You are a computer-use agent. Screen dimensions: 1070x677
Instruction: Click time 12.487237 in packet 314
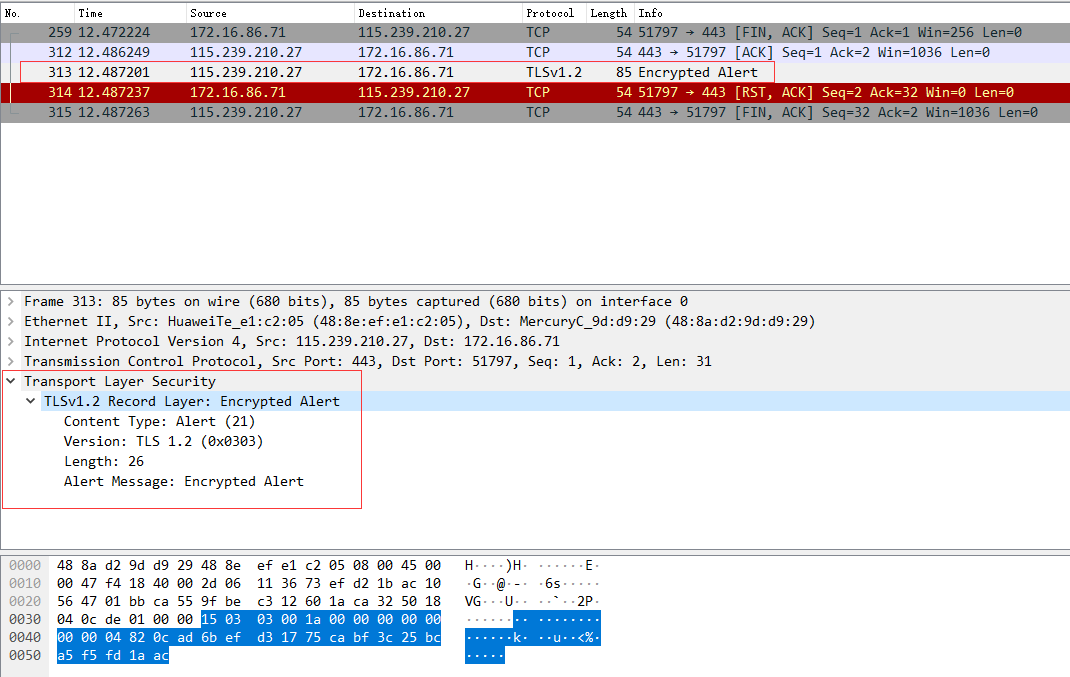coord(113,92)
